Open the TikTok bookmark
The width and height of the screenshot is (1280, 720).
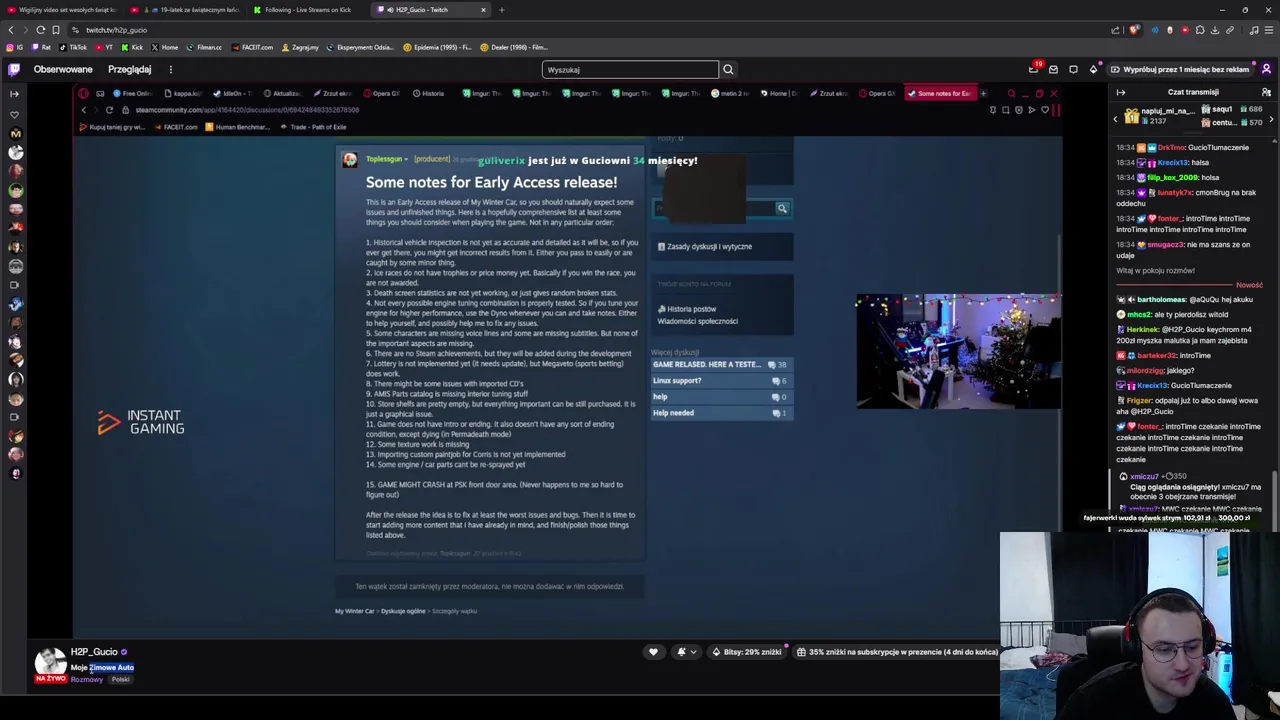click(73, 47)
